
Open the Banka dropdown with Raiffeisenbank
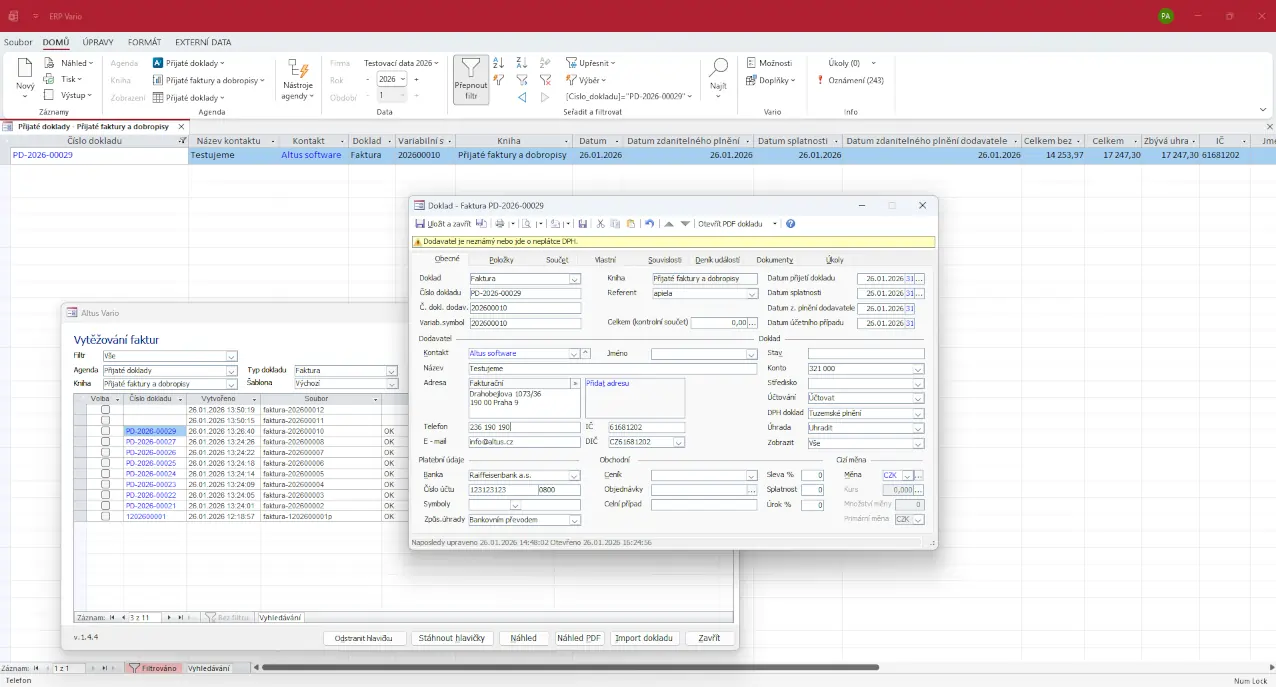pos(575,476)
